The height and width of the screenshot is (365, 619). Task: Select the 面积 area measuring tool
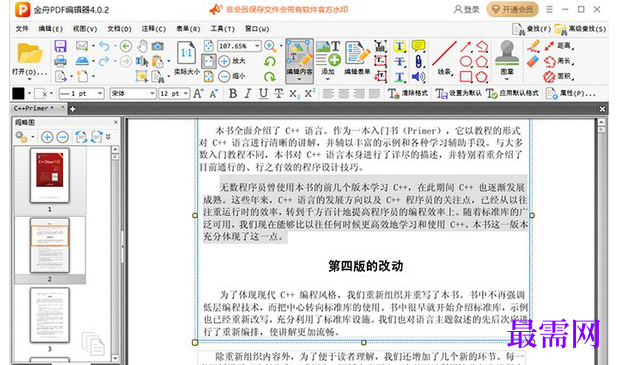pyautogui.click(x=559, y=76)
